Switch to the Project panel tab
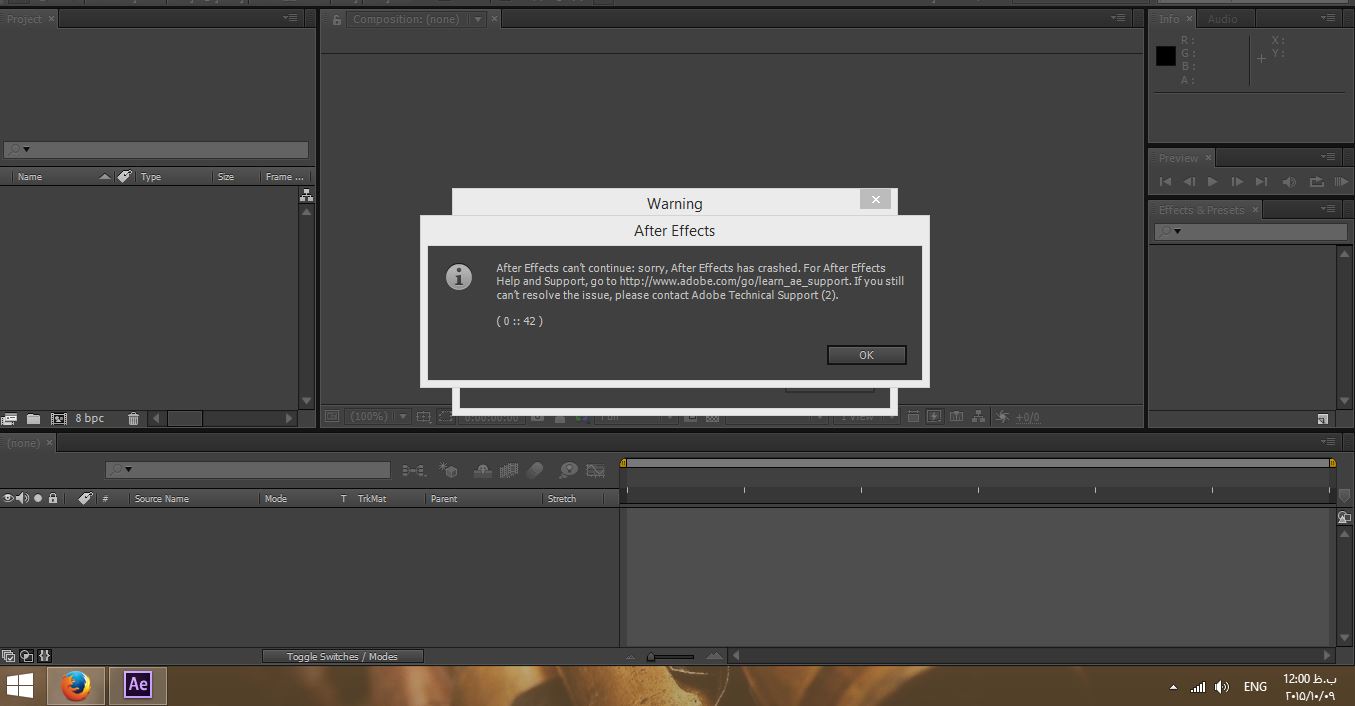This screenshot has height=706, width=1355. [x=25, y=19]
